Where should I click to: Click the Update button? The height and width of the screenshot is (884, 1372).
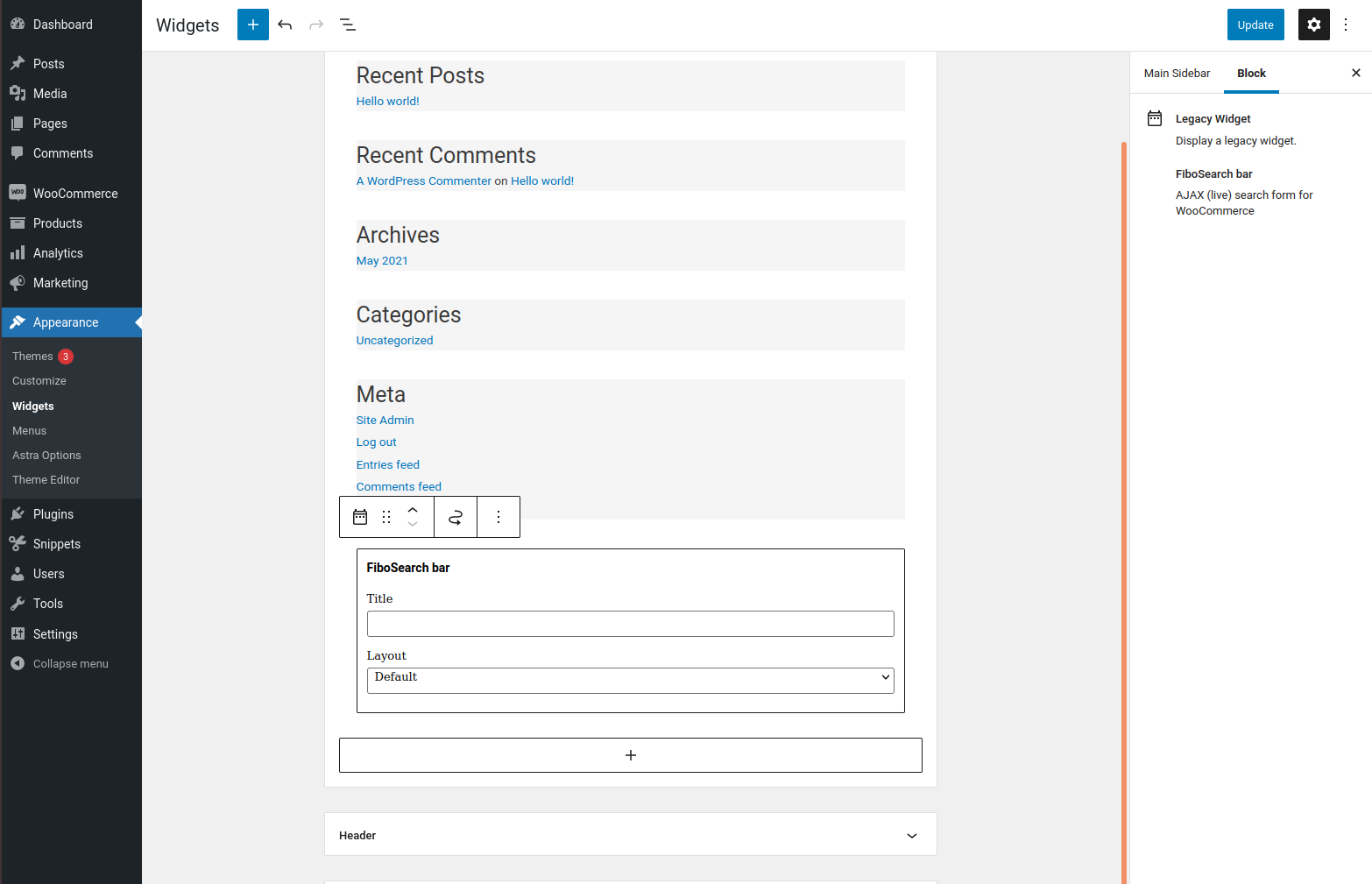point(1255,25)
